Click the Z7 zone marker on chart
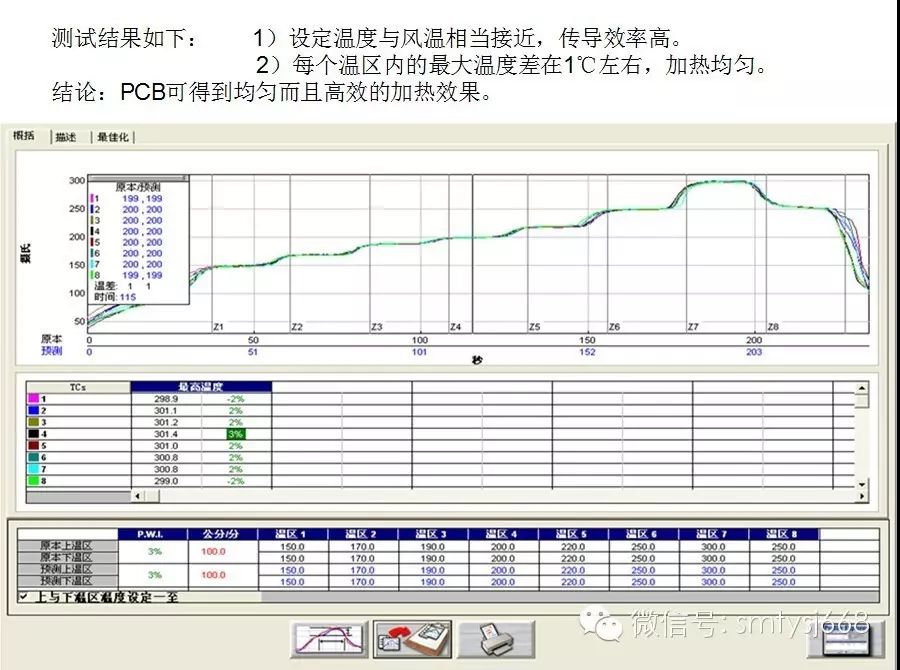Viewport: 900px width, 670px height. pyautogui.click(x=693, y=327)
